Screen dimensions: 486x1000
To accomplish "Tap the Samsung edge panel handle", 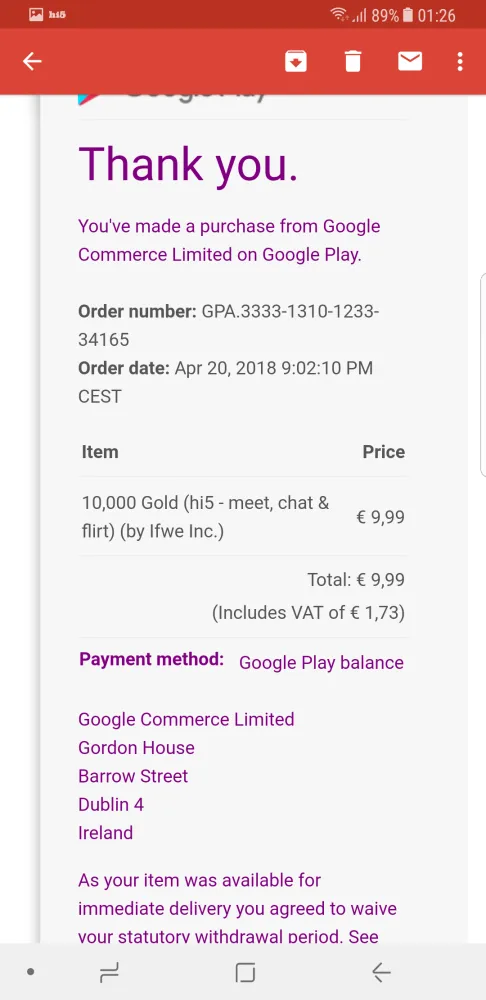I will click(483, 375).
